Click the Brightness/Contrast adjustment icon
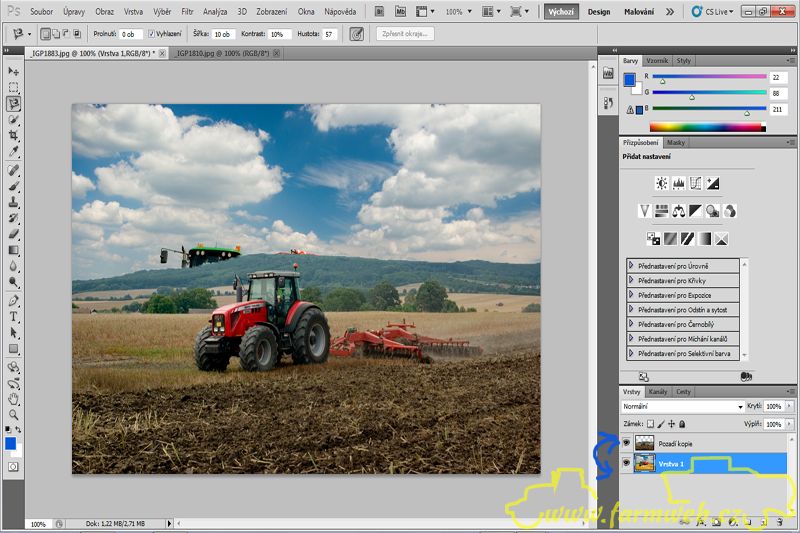The width and height of the screenshot is (800, 533). [661, 183]
